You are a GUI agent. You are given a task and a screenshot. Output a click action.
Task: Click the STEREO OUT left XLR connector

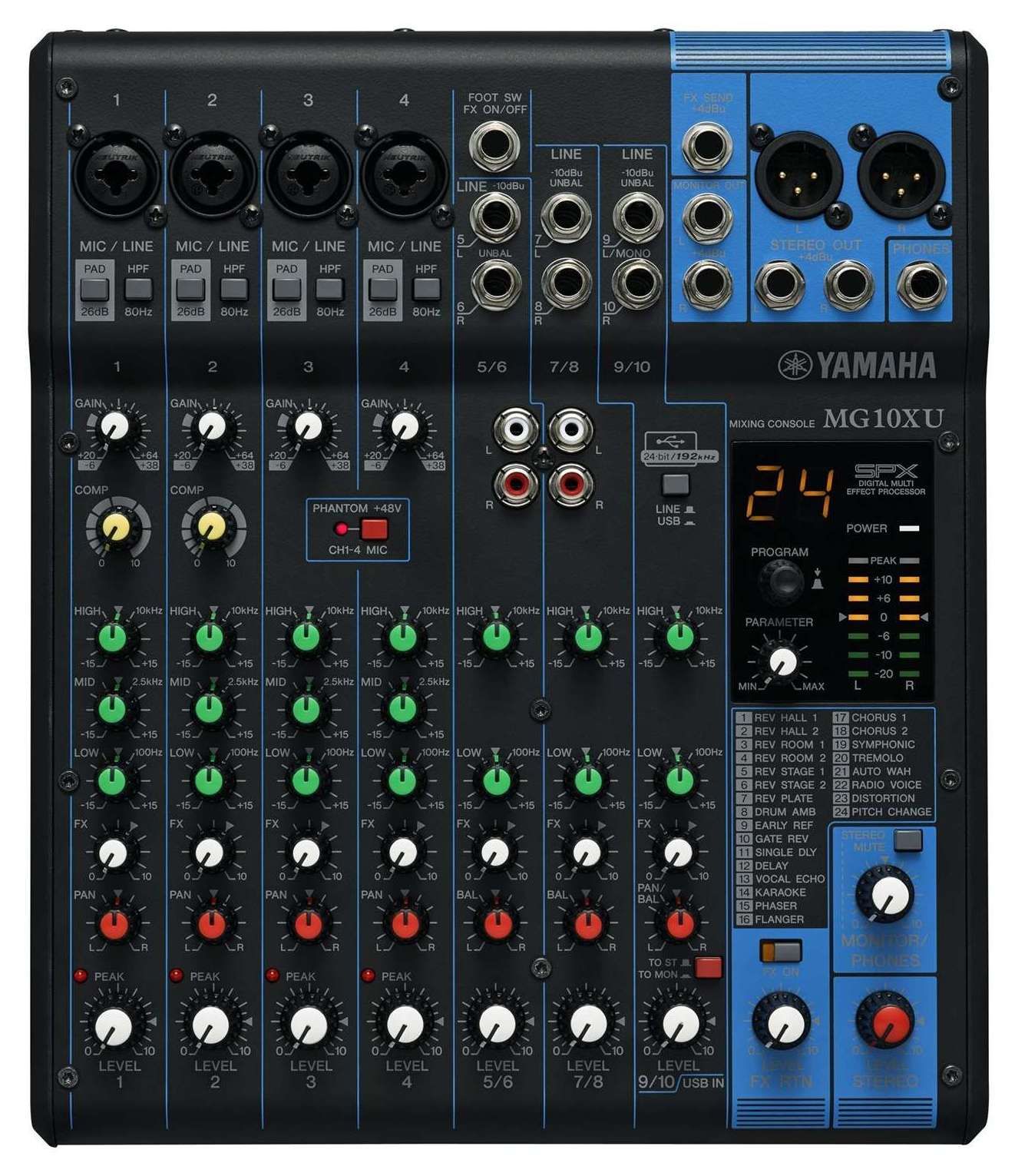pos(798,176)
